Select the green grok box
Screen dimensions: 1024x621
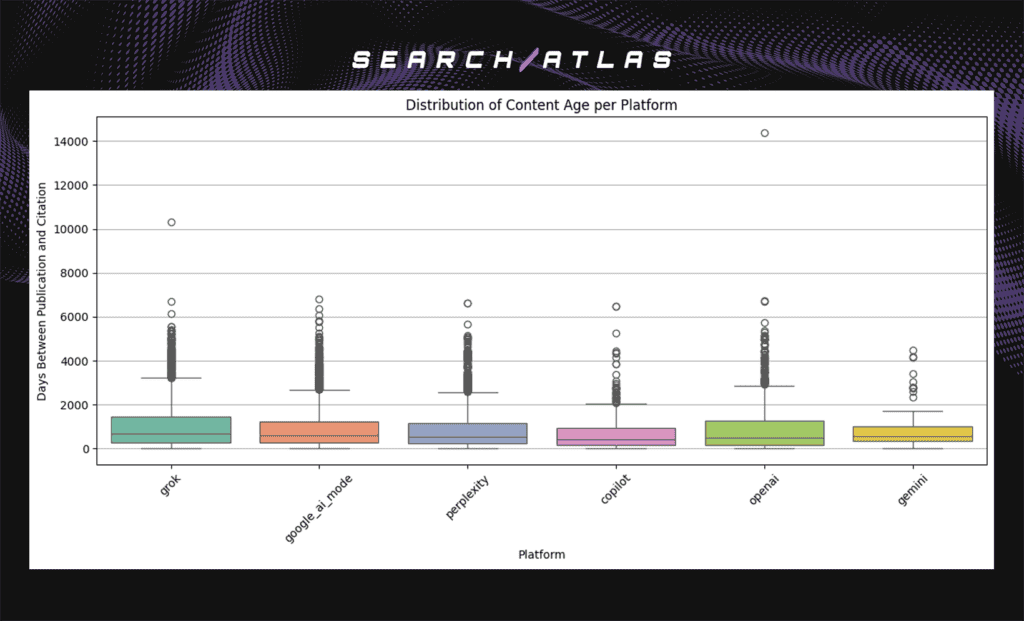coord(171,429)
